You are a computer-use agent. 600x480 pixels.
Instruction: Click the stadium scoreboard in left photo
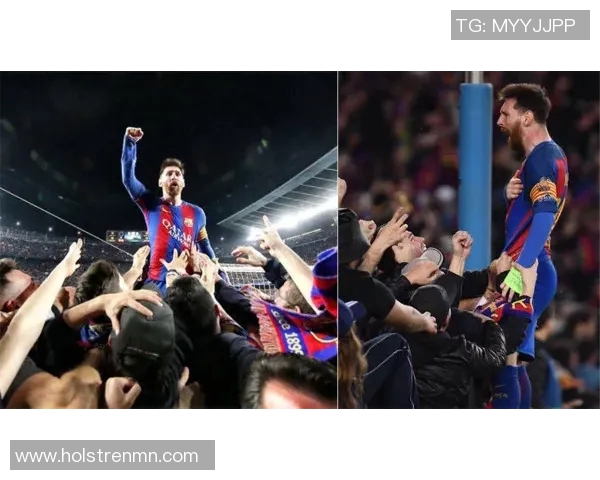point(127,236)
